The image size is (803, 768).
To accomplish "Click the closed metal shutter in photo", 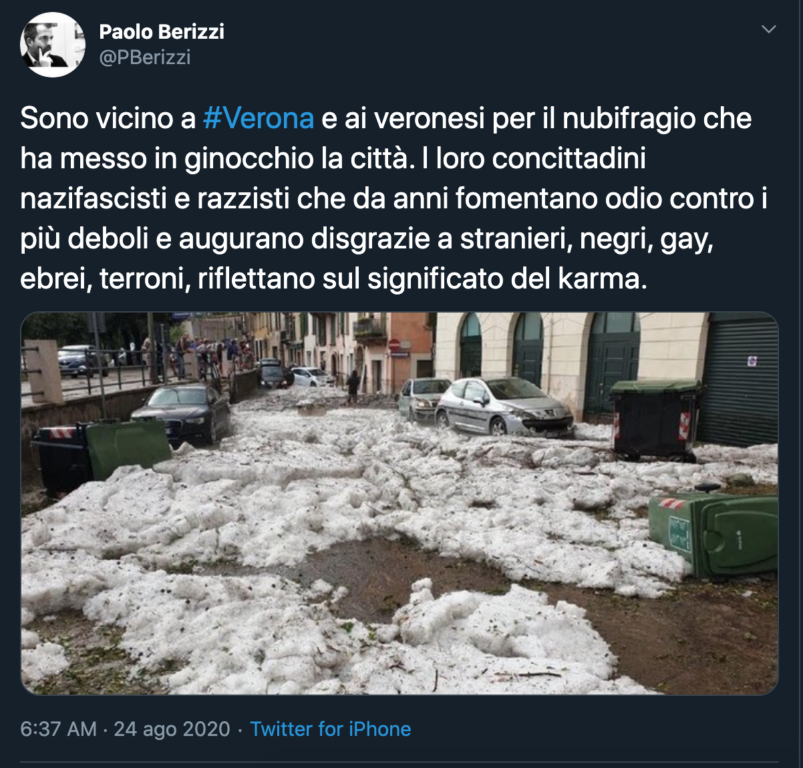I will [738, 380].
